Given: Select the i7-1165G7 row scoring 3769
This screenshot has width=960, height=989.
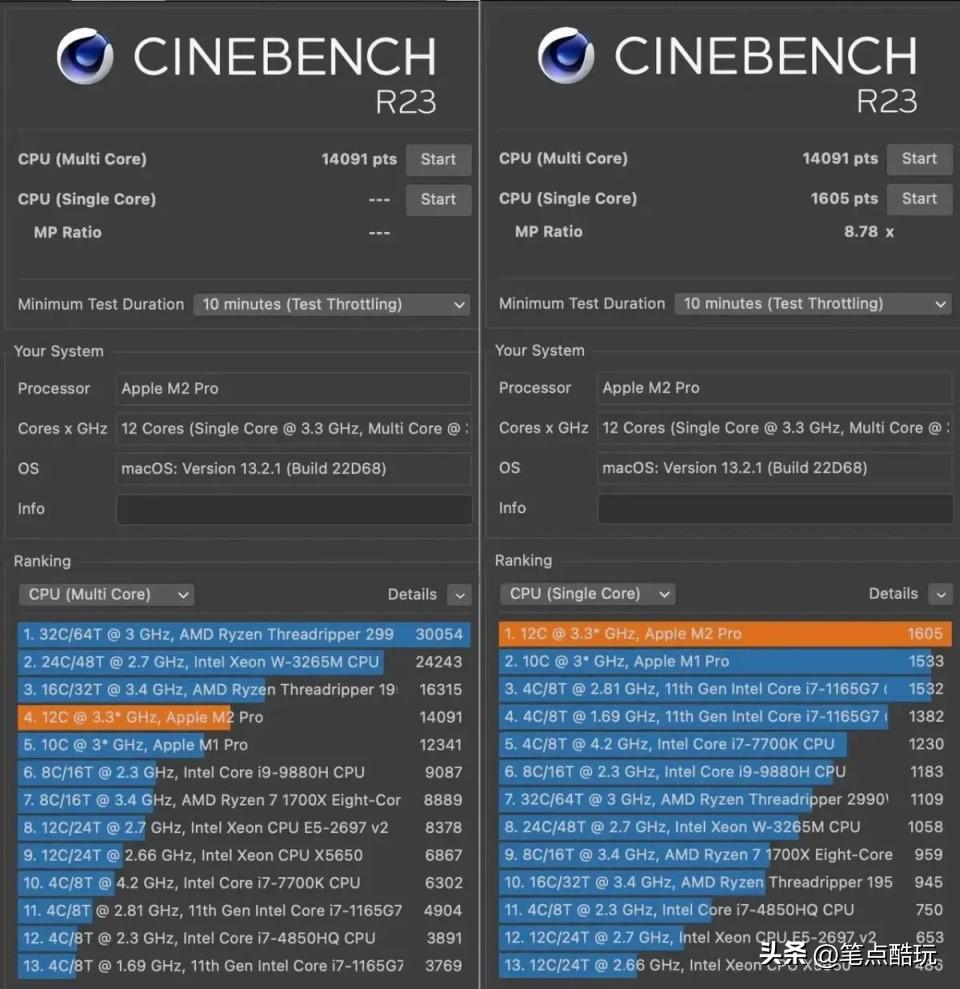Looking at the screenshot, I should [x=244, y=966].
